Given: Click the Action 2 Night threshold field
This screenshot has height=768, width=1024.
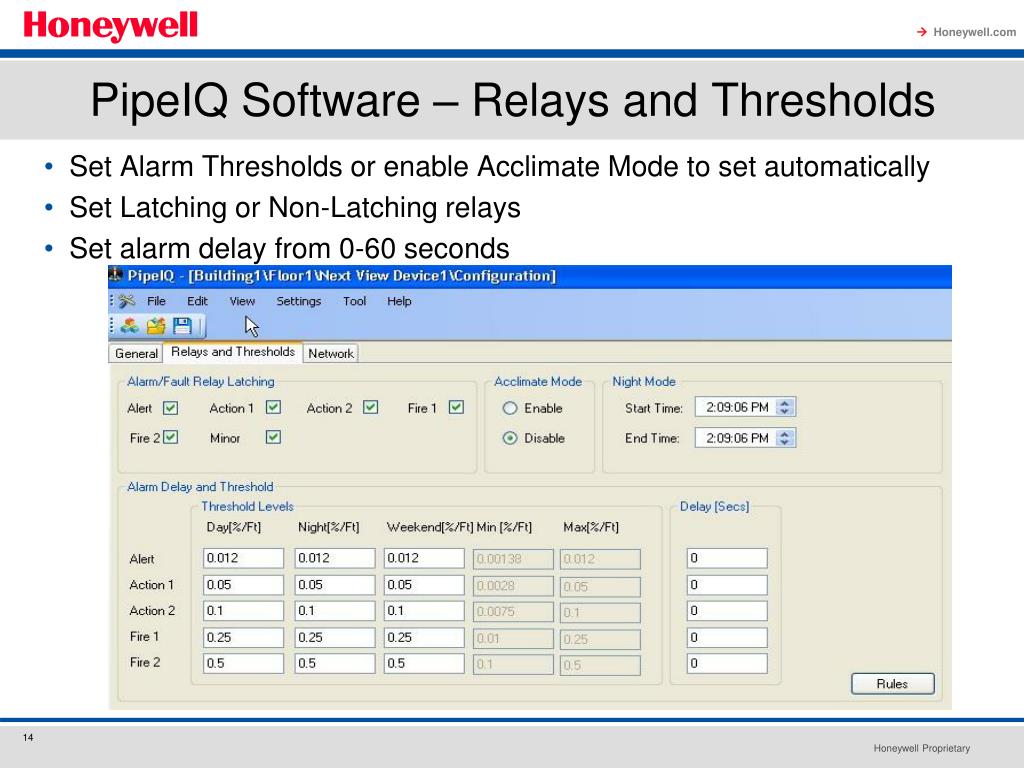Looking at the screenshot, I should tap(334, 611).
